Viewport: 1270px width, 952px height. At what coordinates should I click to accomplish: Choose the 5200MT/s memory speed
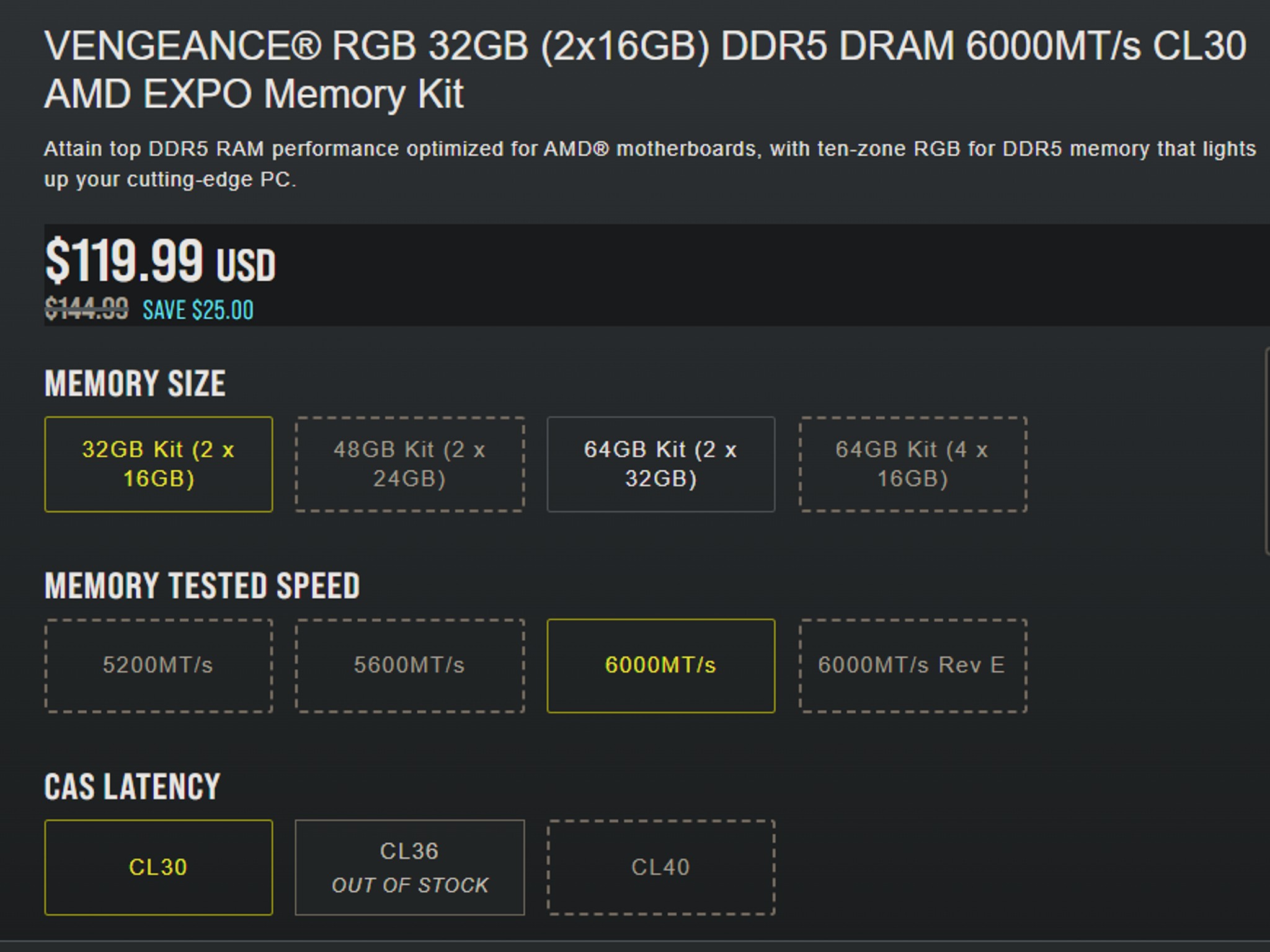[159, 664]
